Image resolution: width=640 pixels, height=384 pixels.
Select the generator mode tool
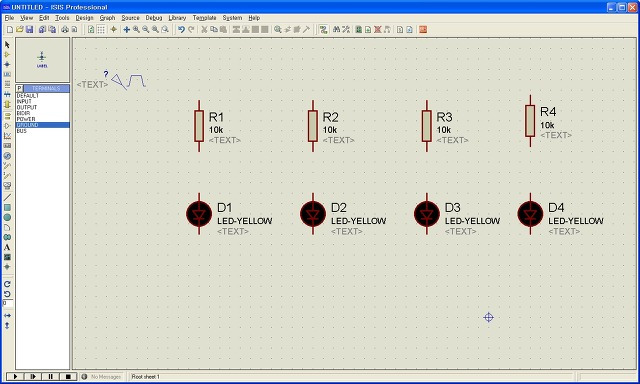click(7, 156)
